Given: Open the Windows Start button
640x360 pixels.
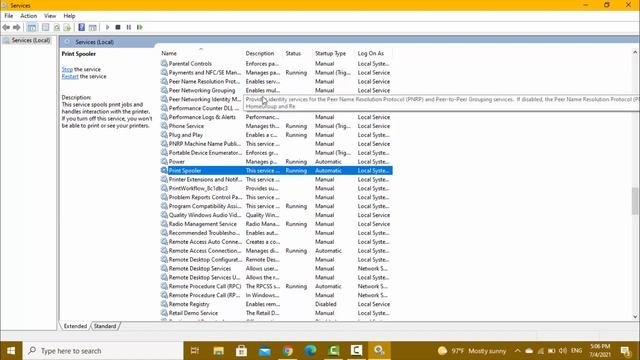Looking at the screenshot, I should click(x=11, y=351).
